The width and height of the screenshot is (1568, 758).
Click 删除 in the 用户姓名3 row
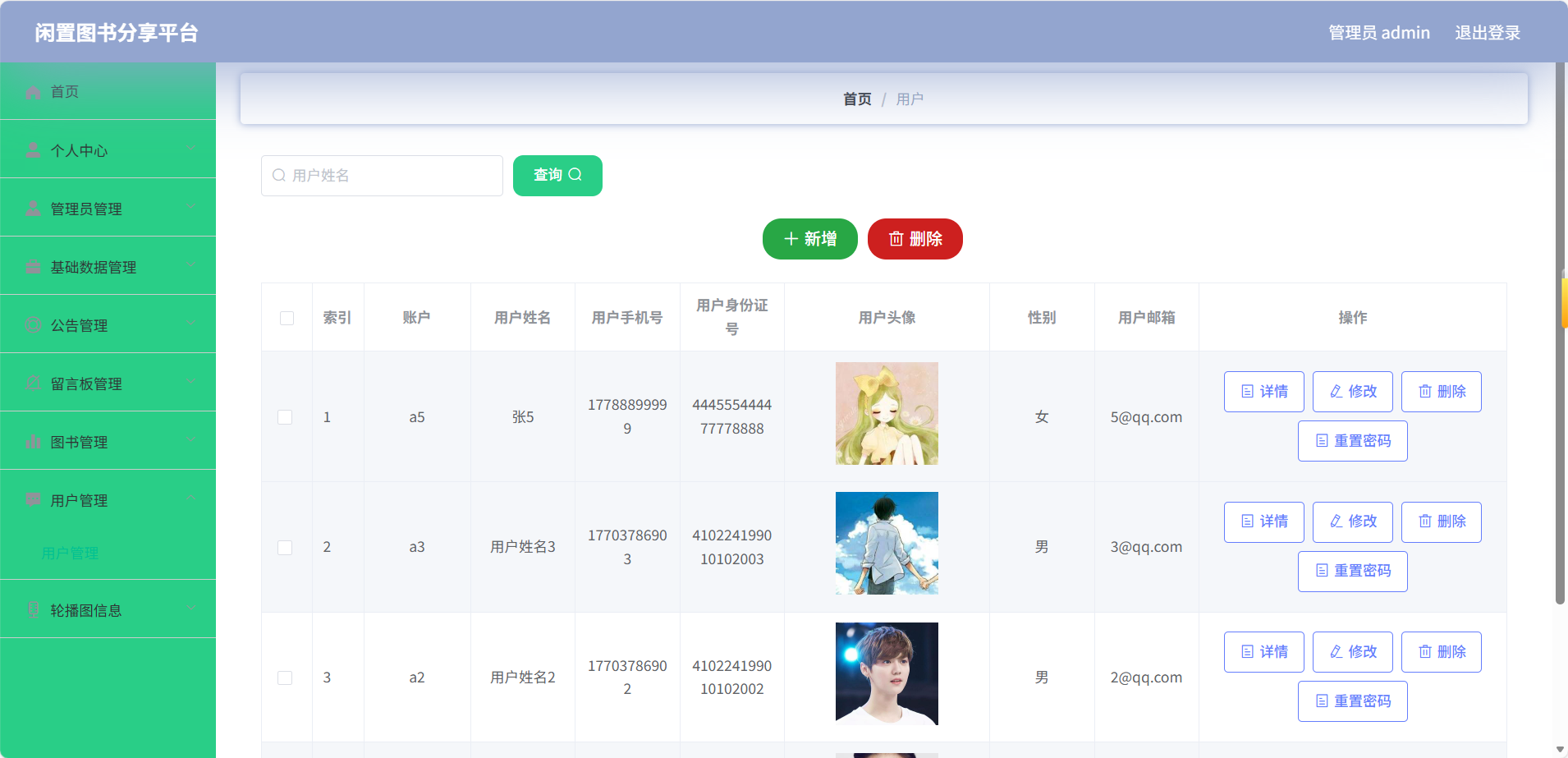tap(1442, 522)
